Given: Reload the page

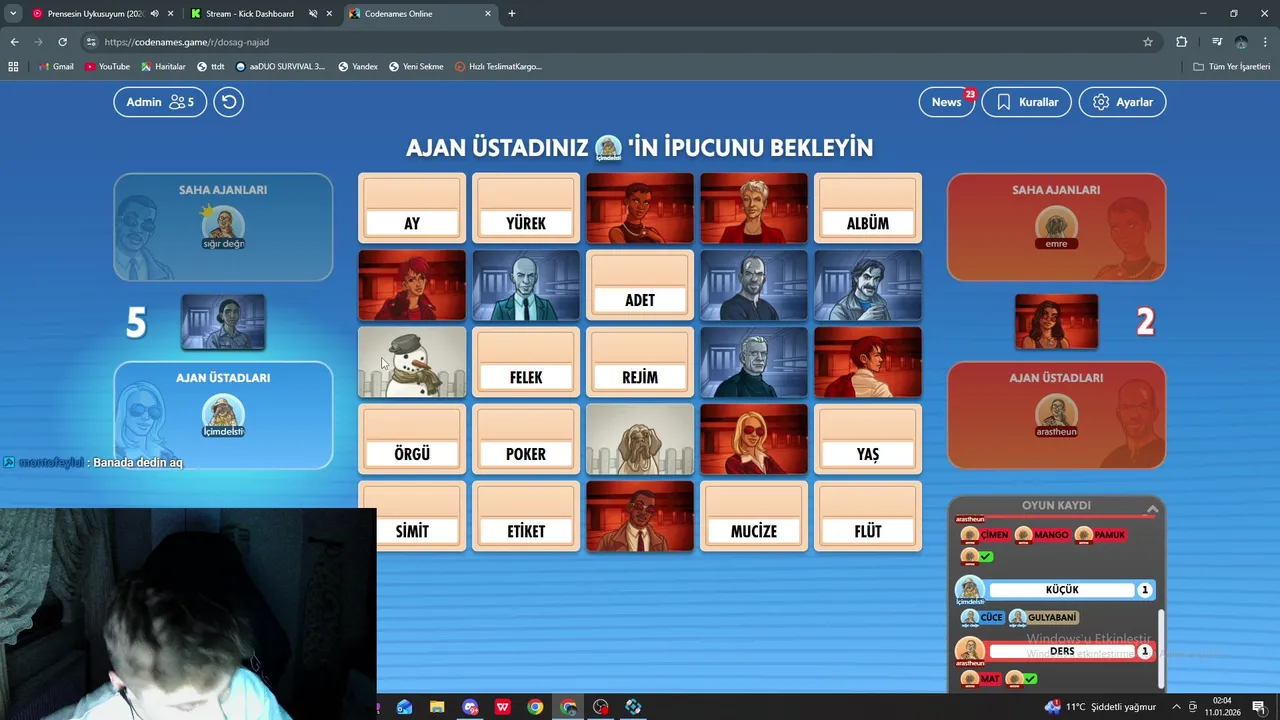Looking at the screenshot, I should pyautogui.click(x=62, y=42).
